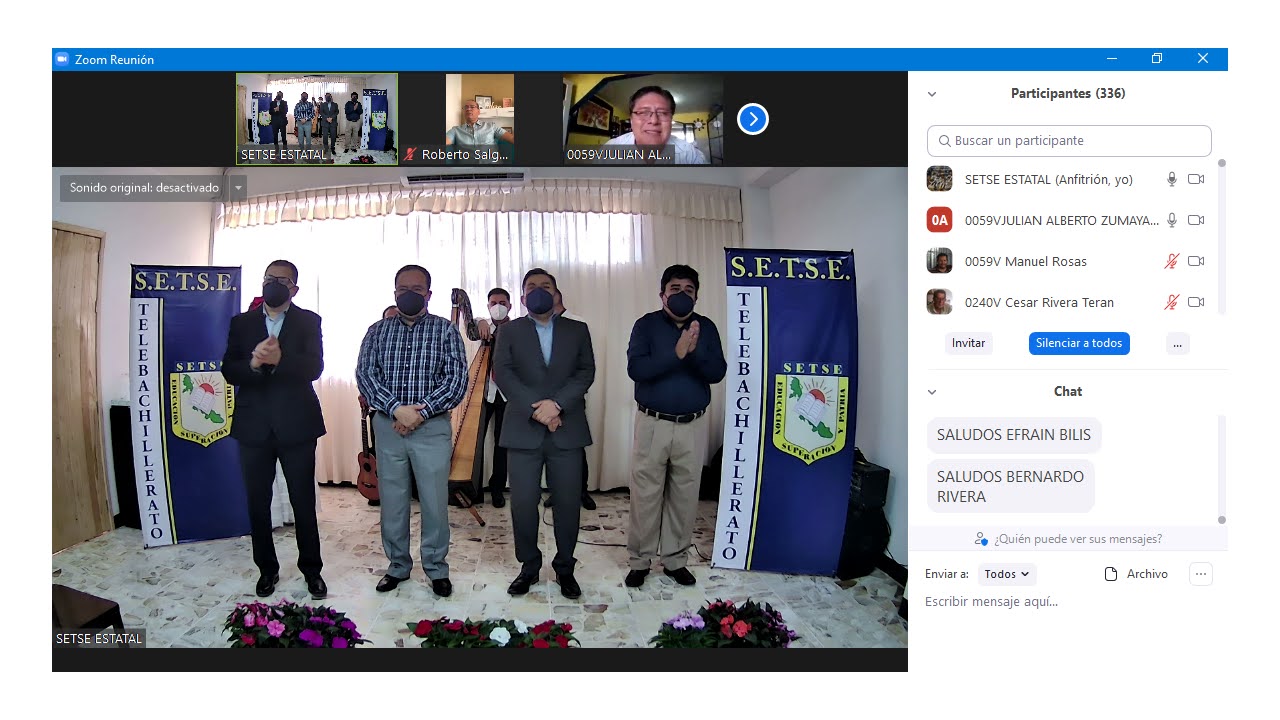This screenshot has height=720, width=1280.
Task: Click search magnifier icon in participant field
Action: pos(944,141)
